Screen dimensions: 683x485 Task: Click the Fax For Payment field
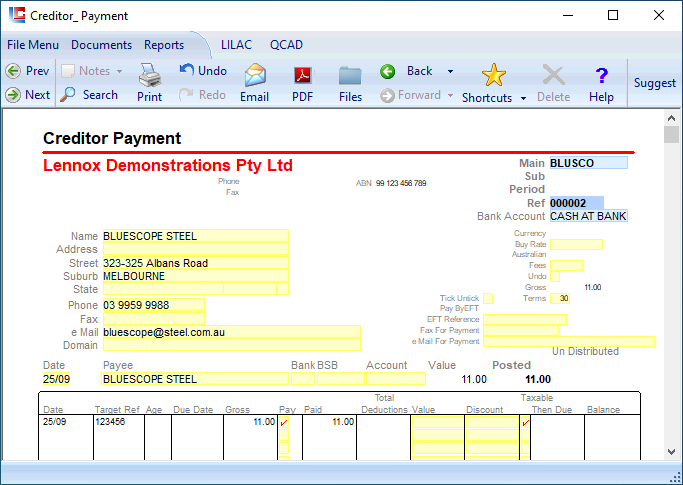[521, 331]
